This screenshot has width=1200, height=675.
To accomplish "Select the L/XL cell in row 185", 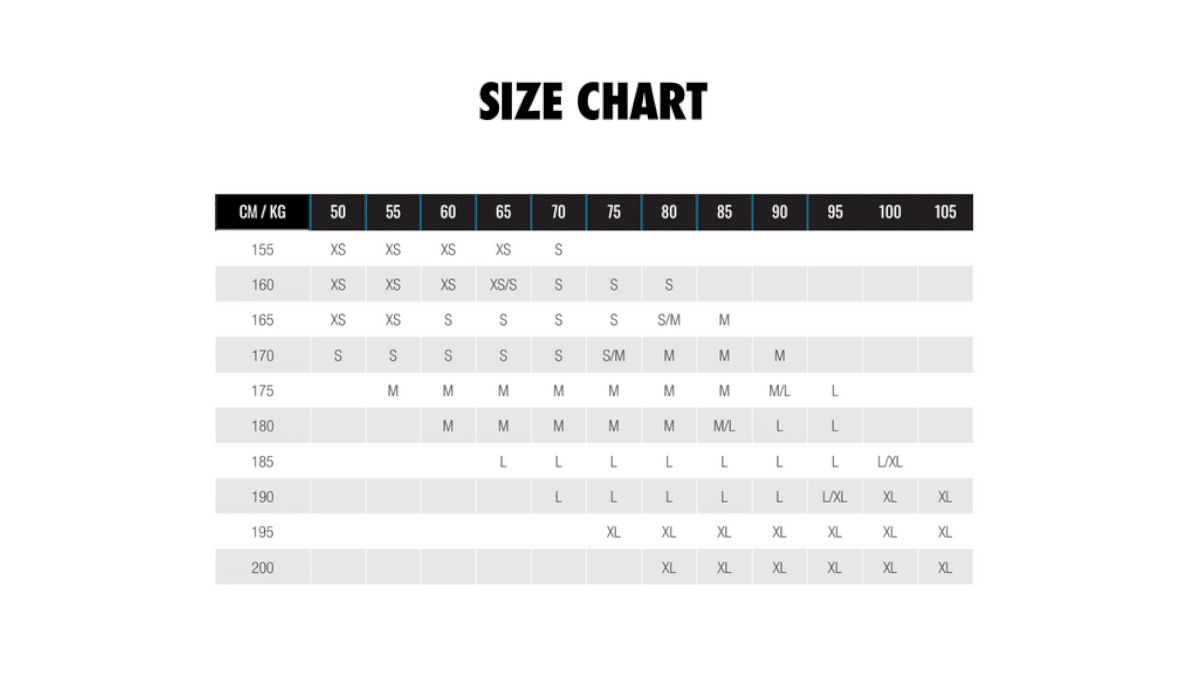I will 890,462.
